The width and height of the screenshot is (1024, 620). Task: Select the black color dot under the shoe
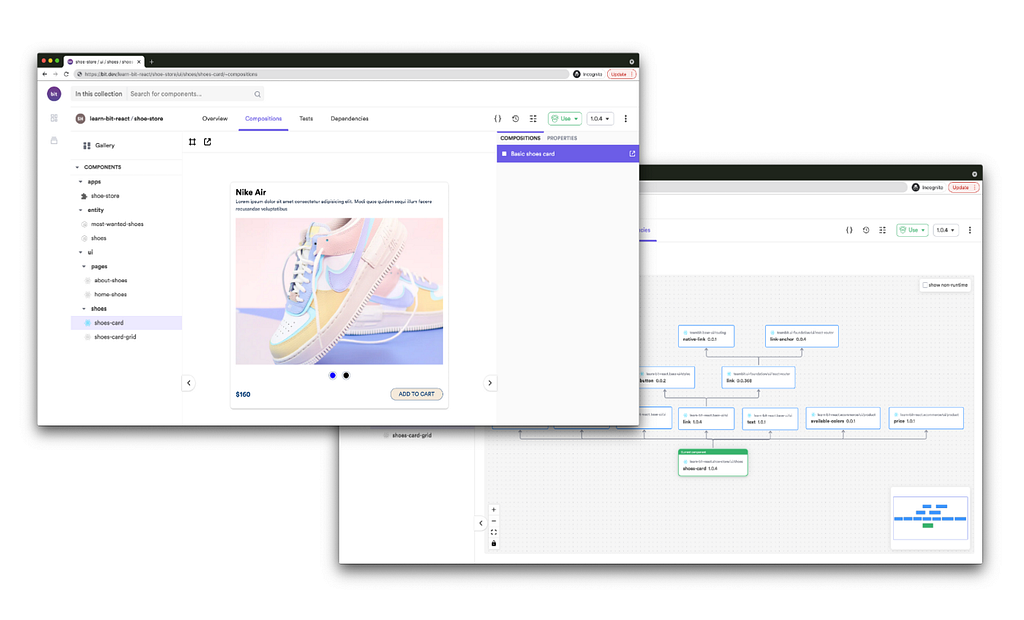coord(346,375)
